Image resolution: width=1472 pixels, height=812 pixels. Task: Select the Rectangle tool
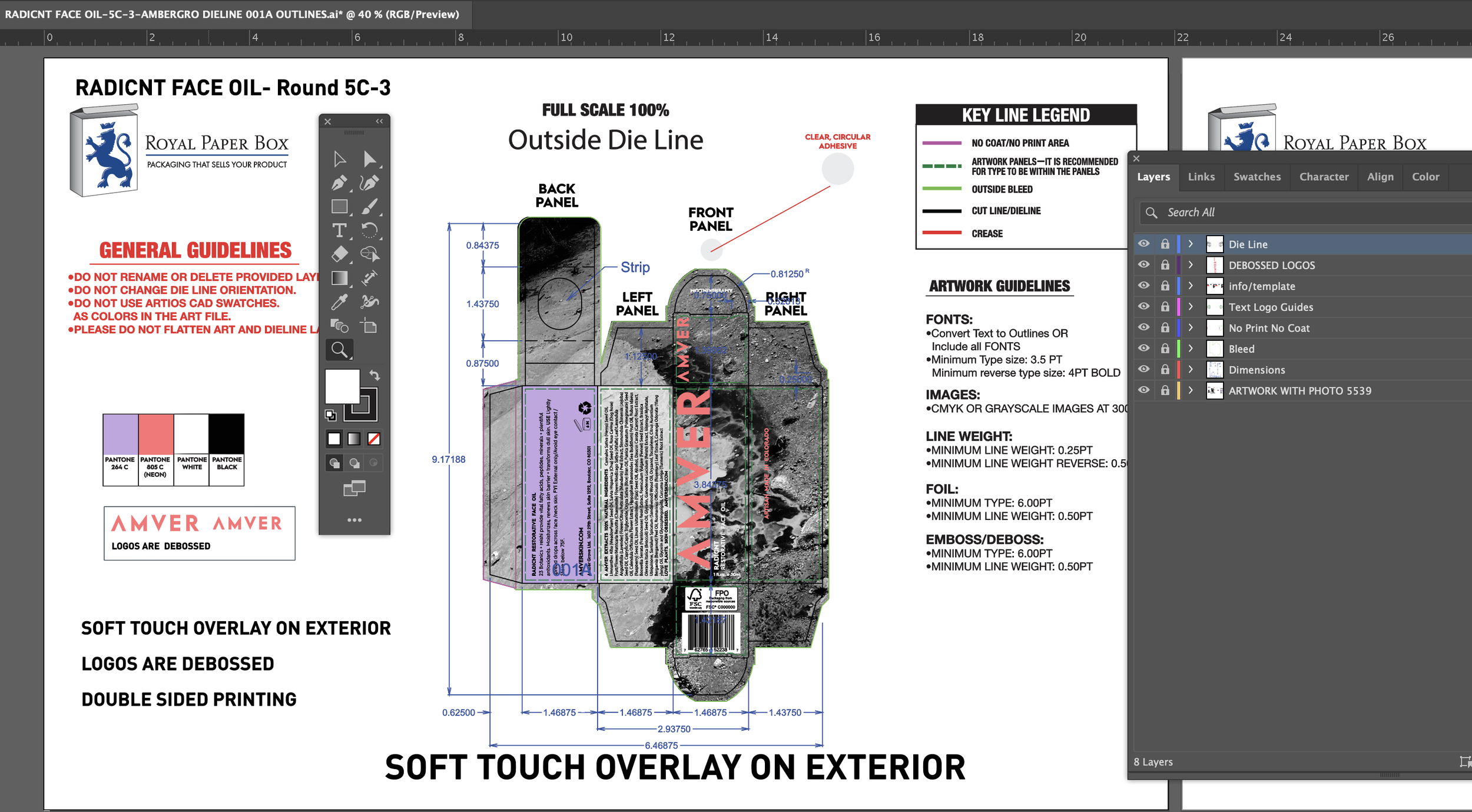click(x=340, y=207)
